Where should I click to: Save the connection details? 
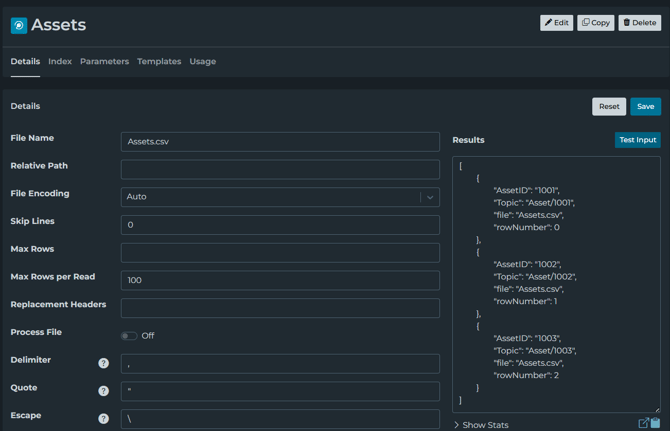645,106
